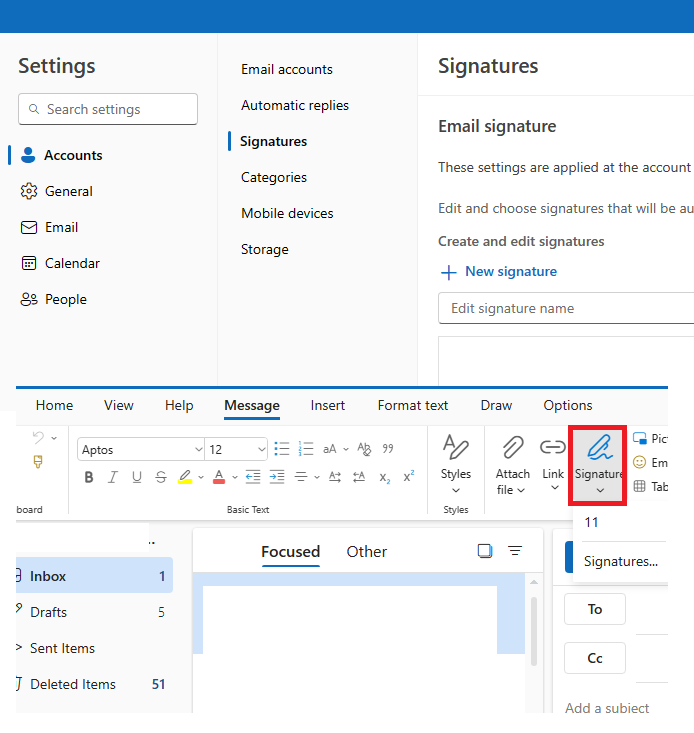Expand the Sent Items folder
Image resolution: width=694 pixels, height=733 pixels.
[x=19, y=647]
